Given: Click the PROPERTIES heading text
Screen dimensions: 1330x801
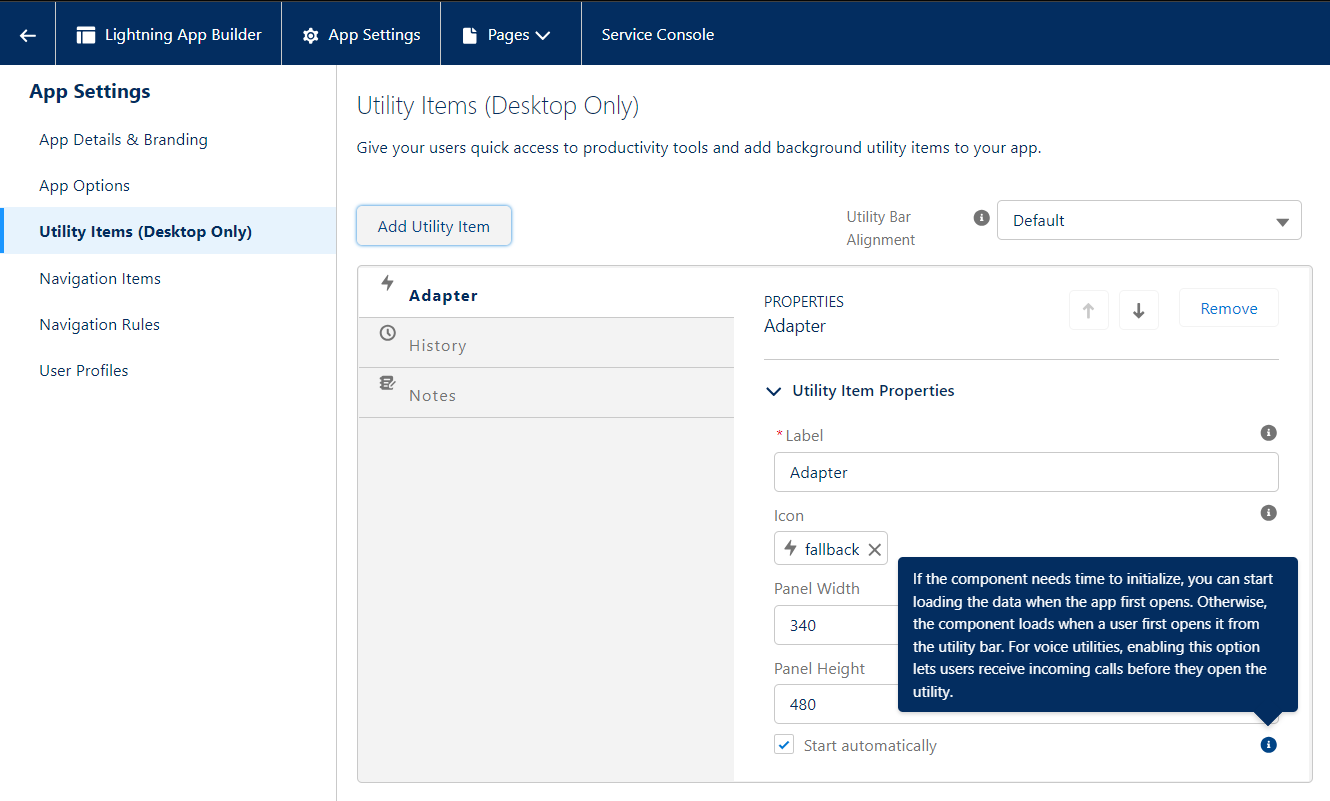Looking at the screenshot, I should click(x=804, y=301).
